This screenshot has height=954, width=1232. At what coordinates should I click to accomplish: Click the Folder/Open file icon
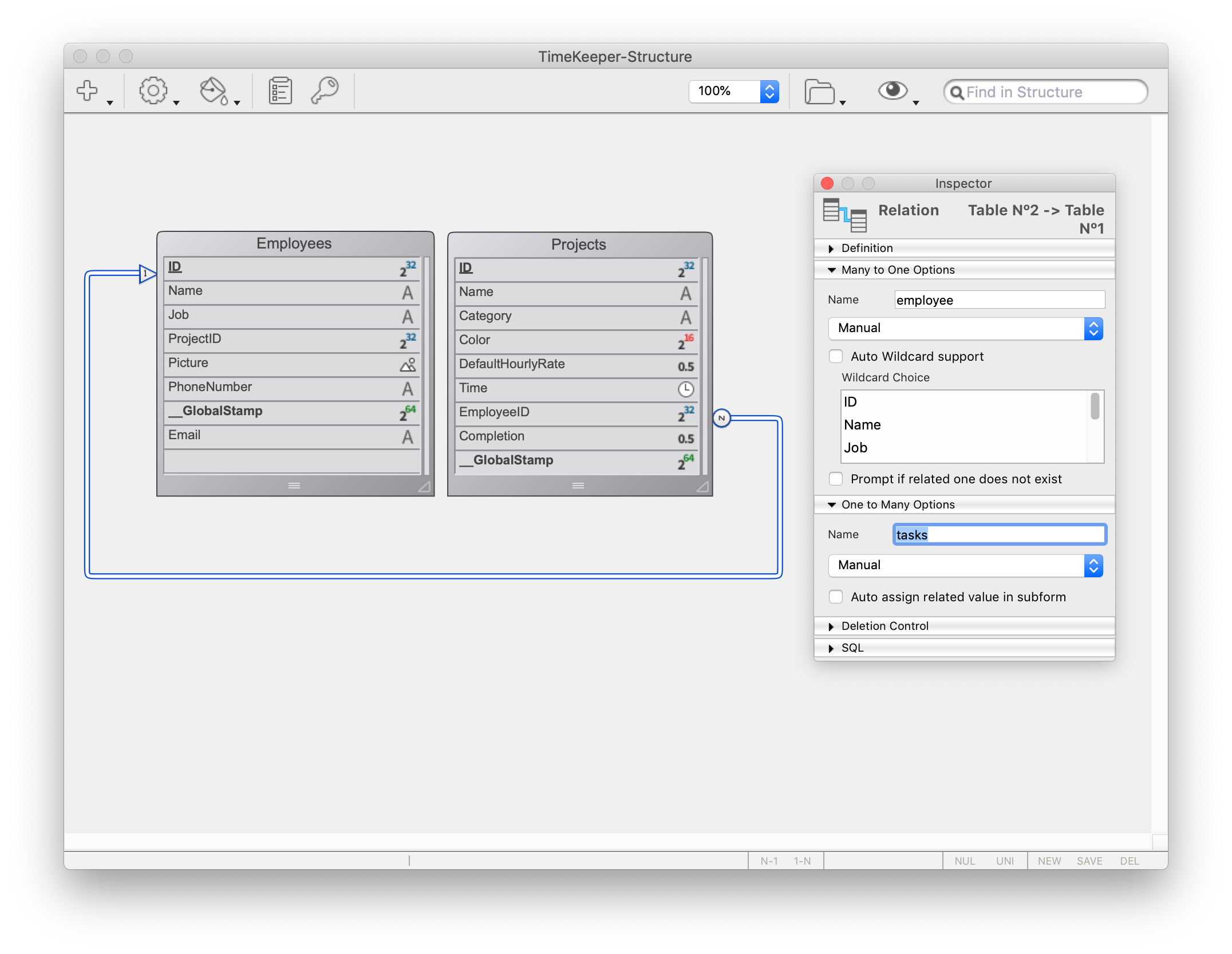(821, 92)
